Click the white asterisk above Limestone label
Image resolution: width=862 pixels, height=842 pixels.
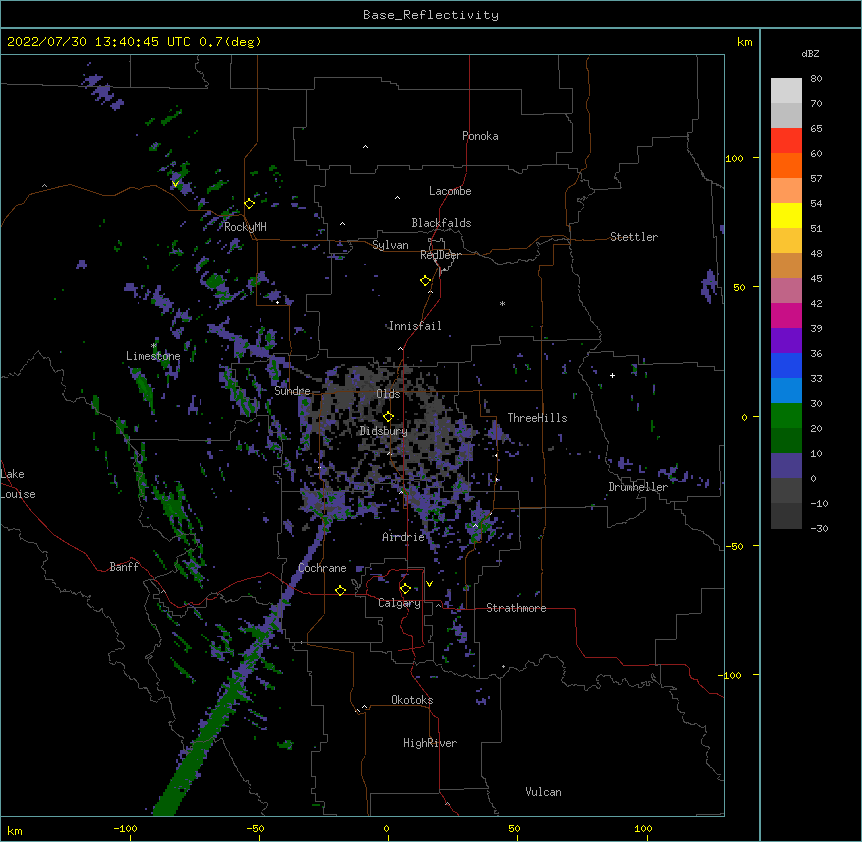[154, 346]
